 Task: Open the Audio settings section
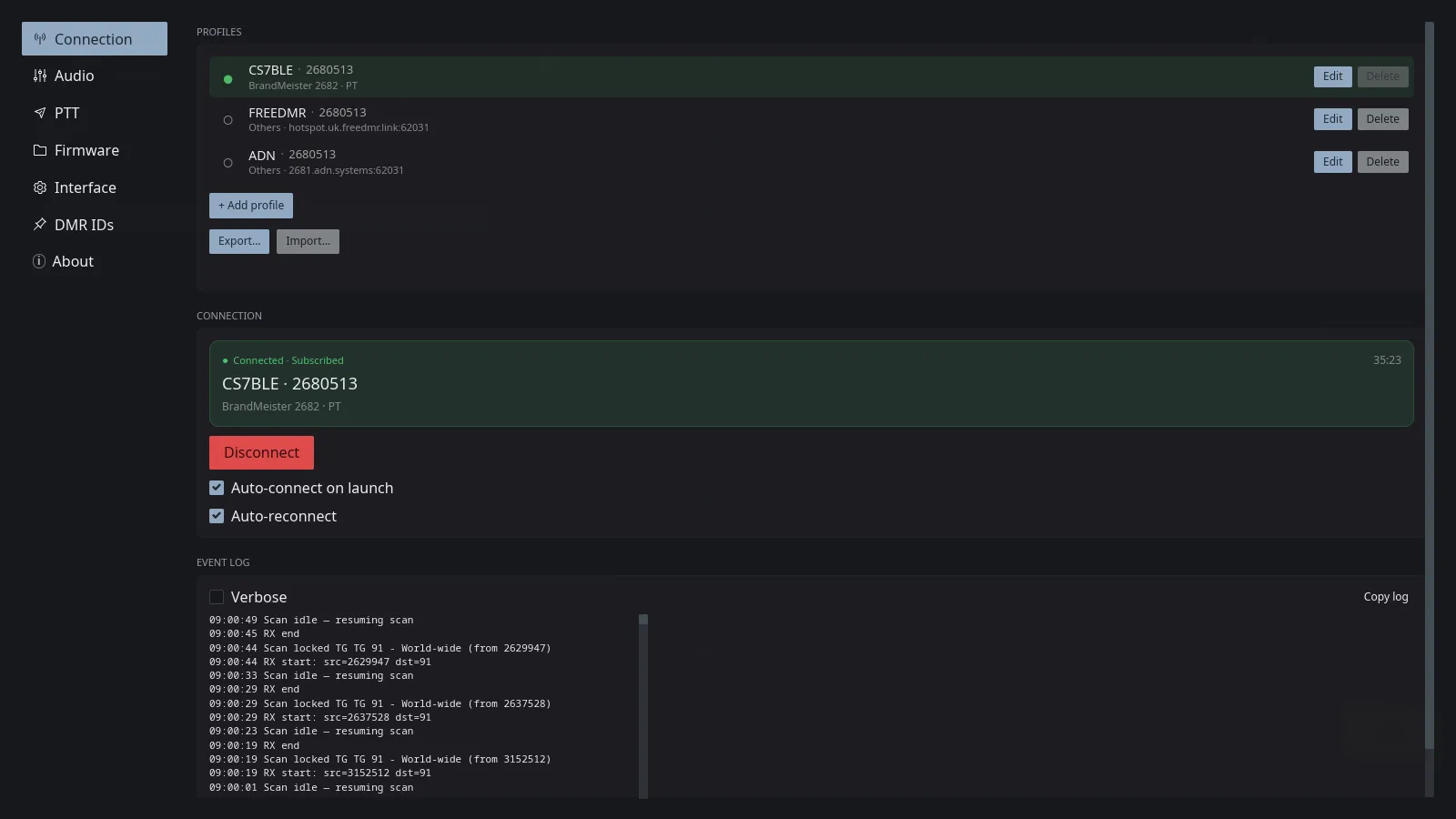[x=95, y=76]
